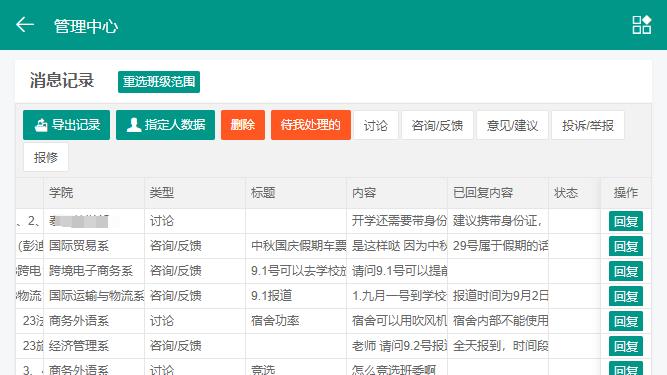Screen dimensions: 667x375
Task: Click the 操作 column header
Action: click(x=626, y=193)
